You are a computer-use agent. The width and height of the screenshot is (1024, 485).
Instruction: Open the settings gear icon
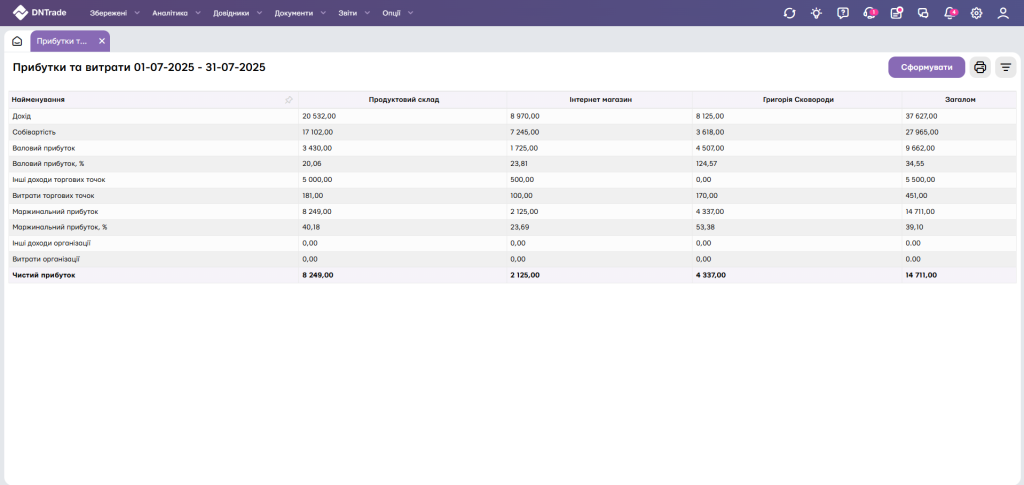[x=976, y=13]
